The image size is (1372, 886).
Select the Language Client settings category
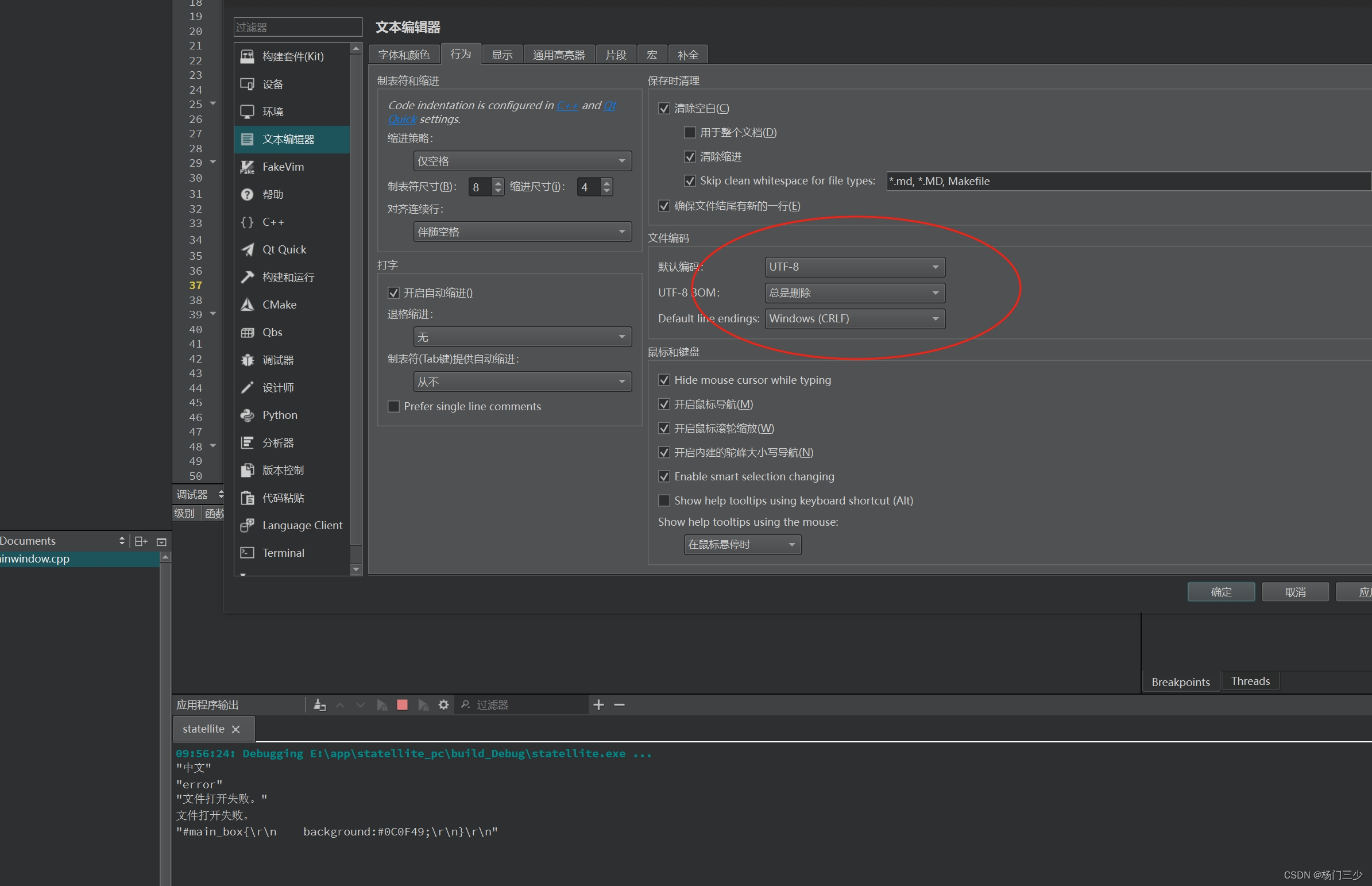click(302, 525)
